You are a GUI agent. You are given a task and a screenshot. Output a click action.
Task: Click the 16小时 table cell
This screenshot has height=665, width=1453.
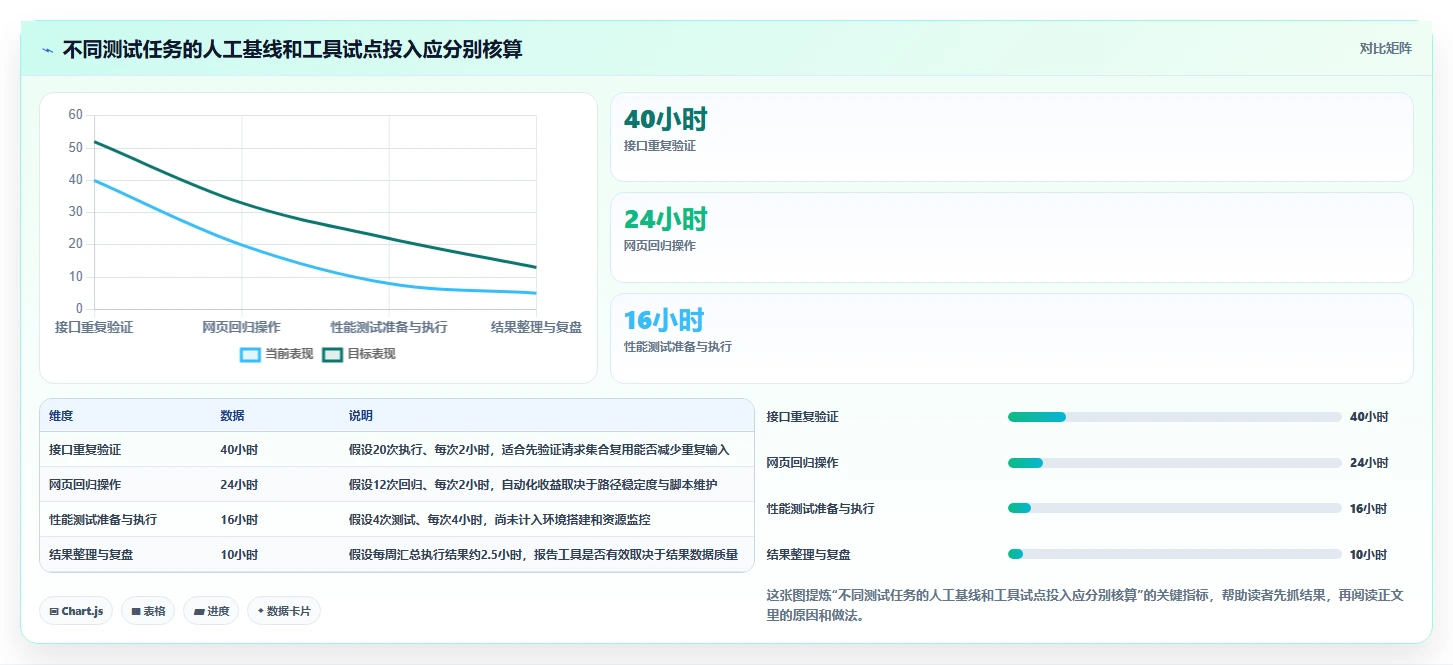click(x=239, y=520)
